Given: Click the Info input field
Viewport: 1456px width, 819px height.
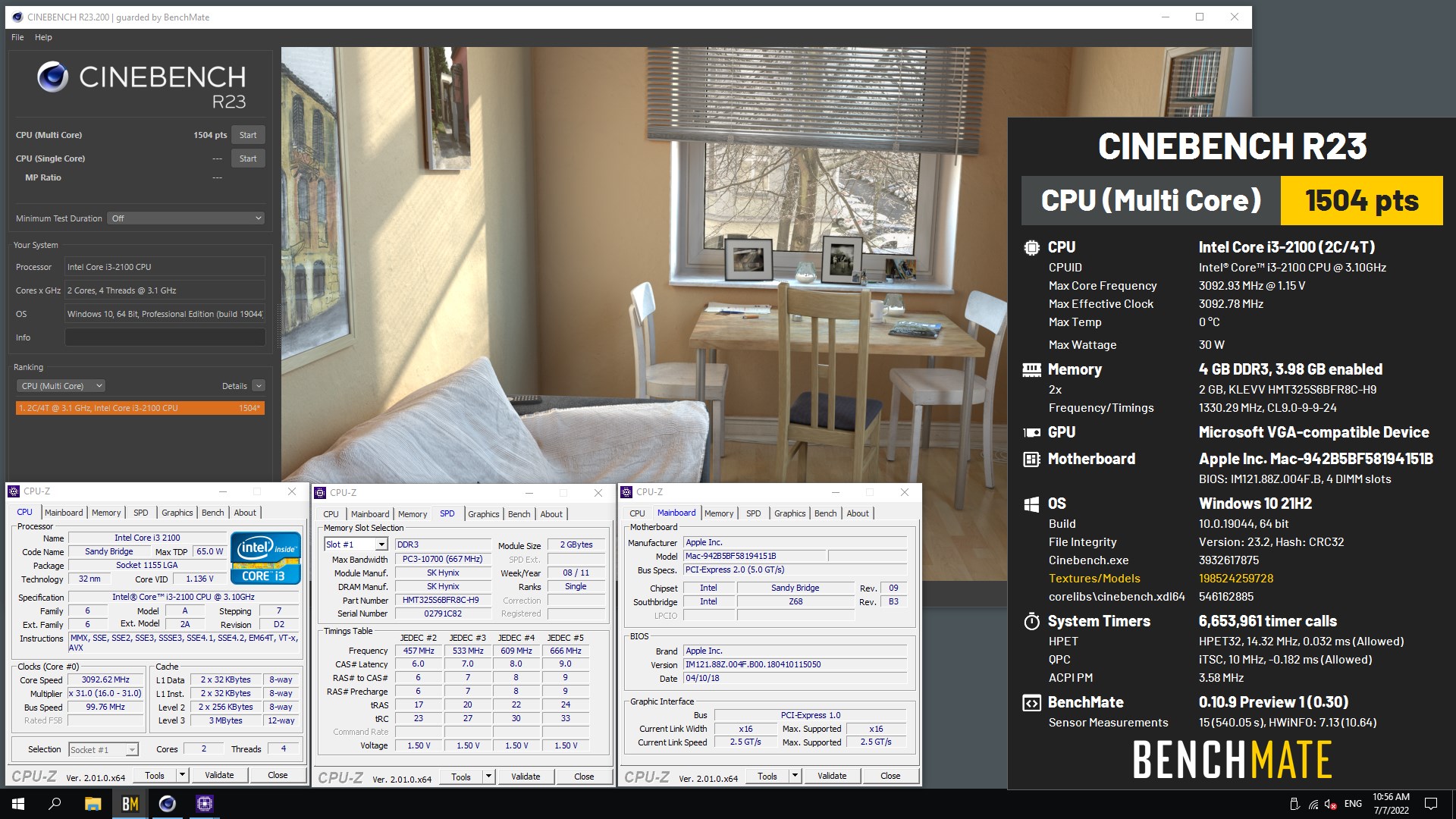Looking at the screenshot, I should pos(165,337).
